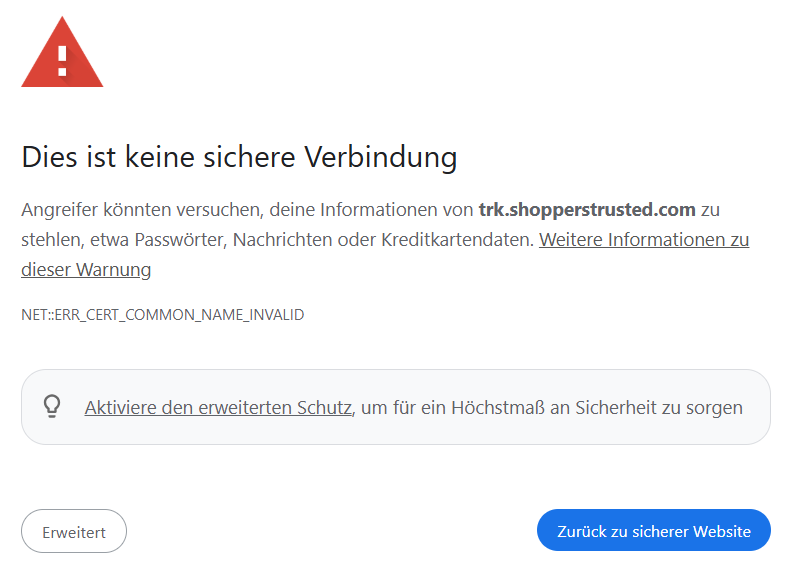
Task: Click the bold domain trk.shopperstrusted.com
Action: click(x=587, y=210)
